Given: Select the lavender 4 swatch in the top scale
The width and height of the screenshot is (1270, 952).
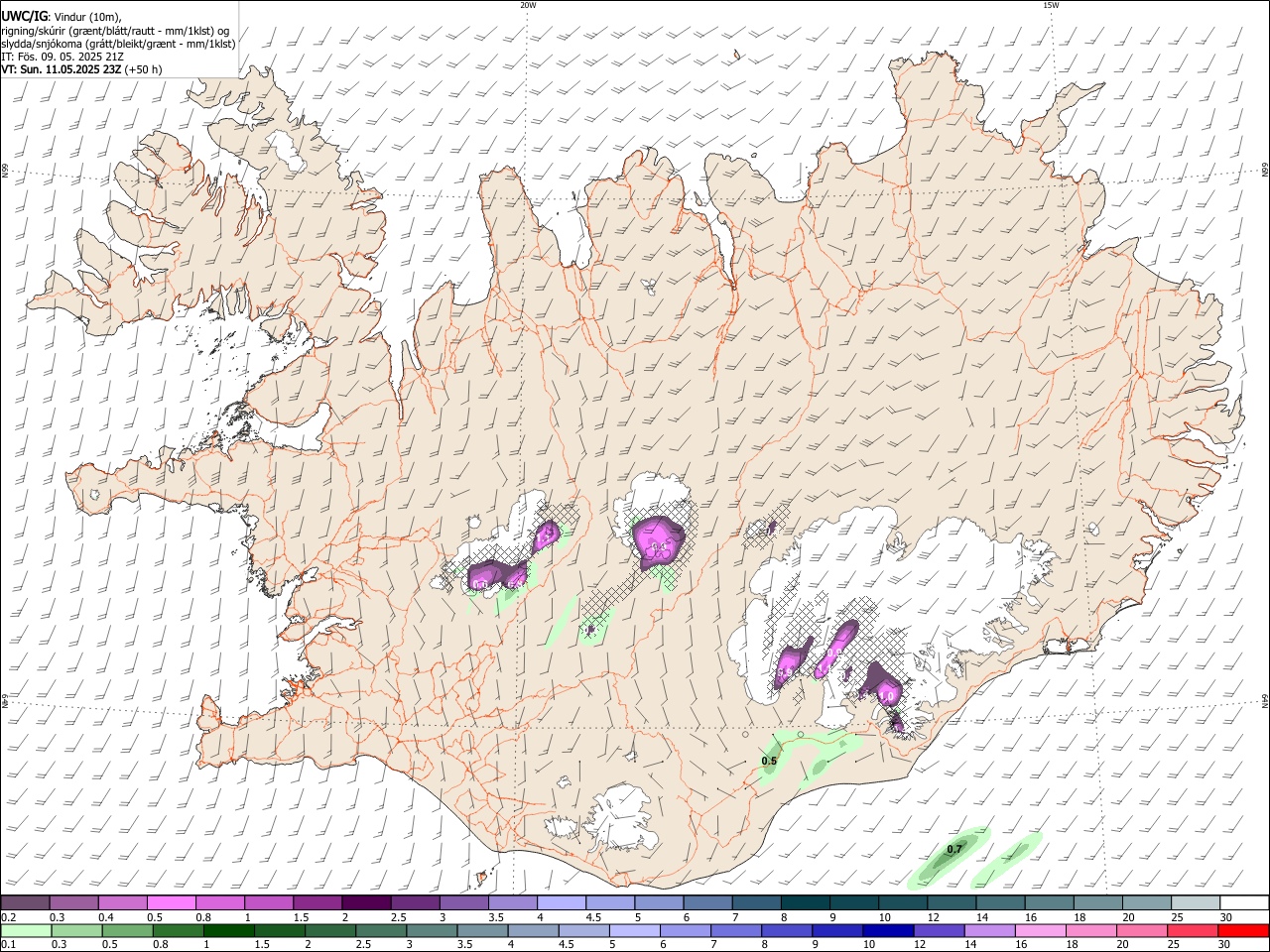Looking at the screenshot, I should tap(562, 903).
